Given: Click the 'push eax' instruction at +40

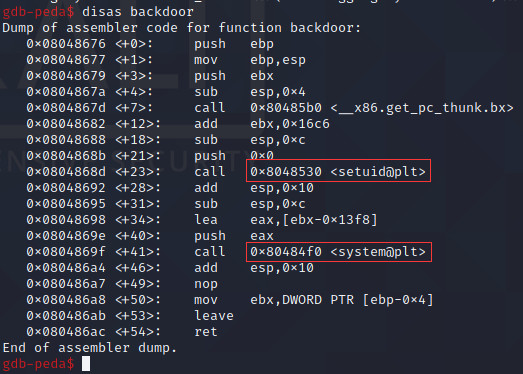Looking at the screenshot, I should pyautogui.click(x=234, y=236).
